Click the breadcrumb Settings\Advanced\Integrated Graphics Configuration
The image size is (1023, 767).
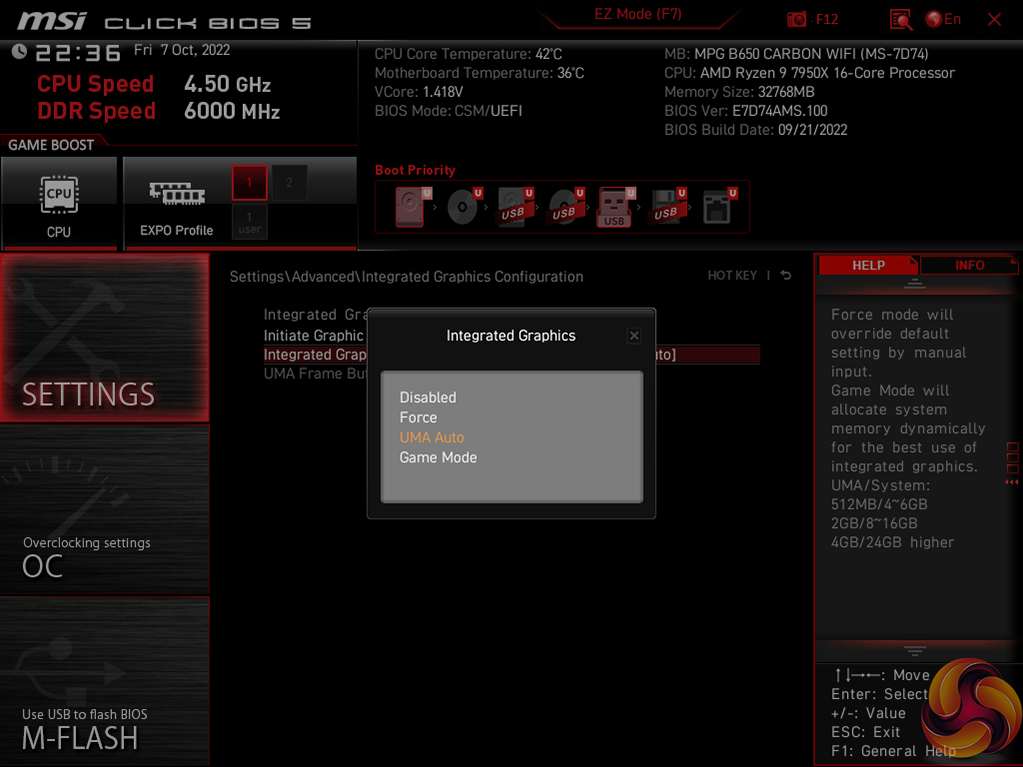406,277
